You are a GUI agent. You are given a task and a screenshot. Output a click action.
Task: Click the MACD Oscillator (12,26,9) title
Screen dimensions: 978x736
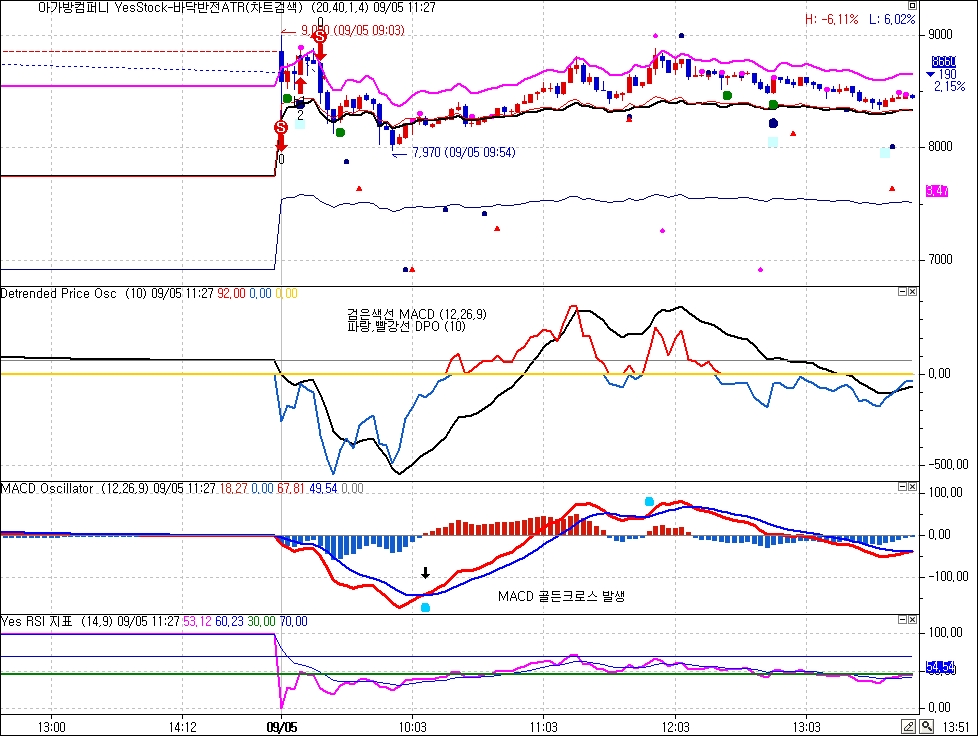(x=75, y=488)
